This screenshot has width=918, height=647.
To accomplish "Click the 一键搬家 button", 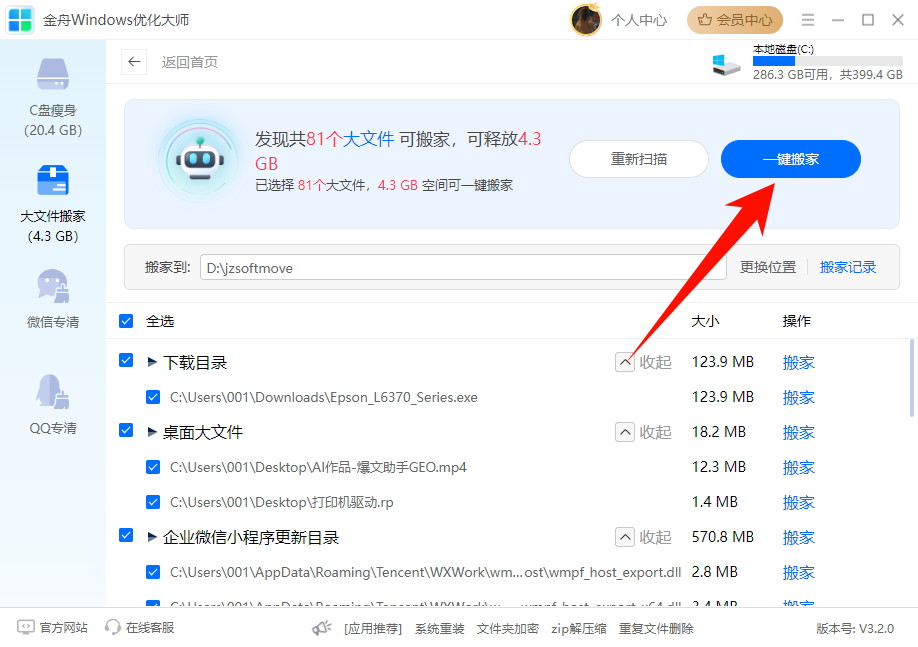I will [790, 159].
